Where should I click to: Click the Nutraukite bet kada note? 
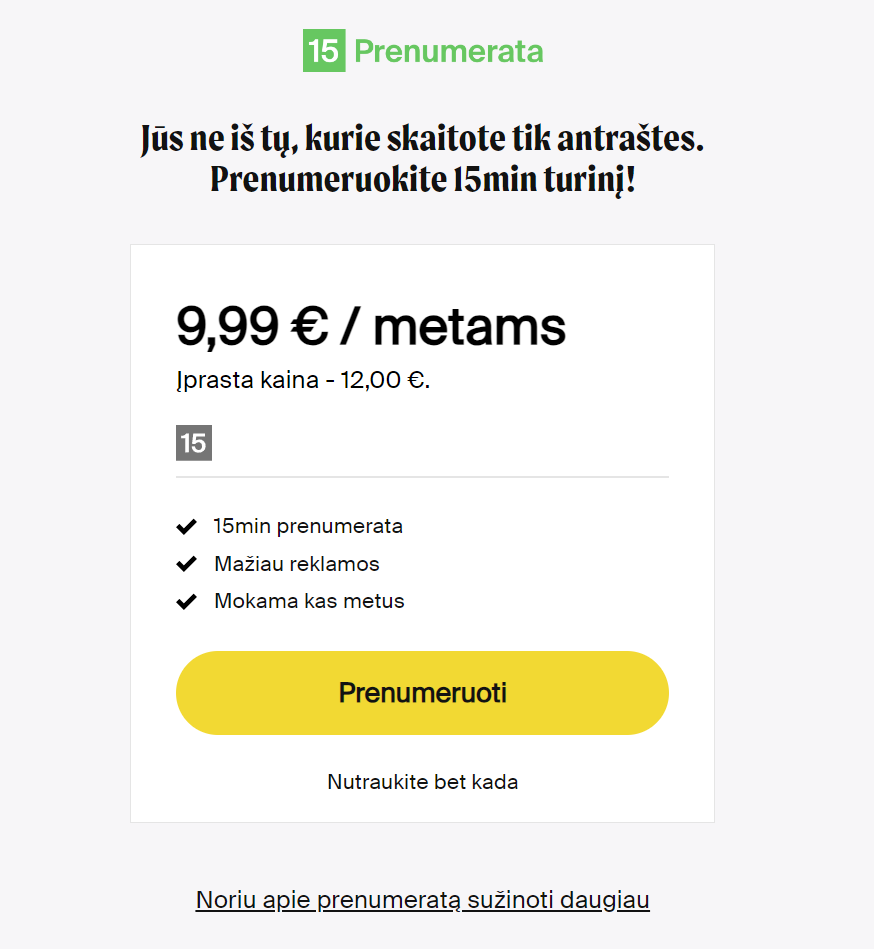pos(422,782)
